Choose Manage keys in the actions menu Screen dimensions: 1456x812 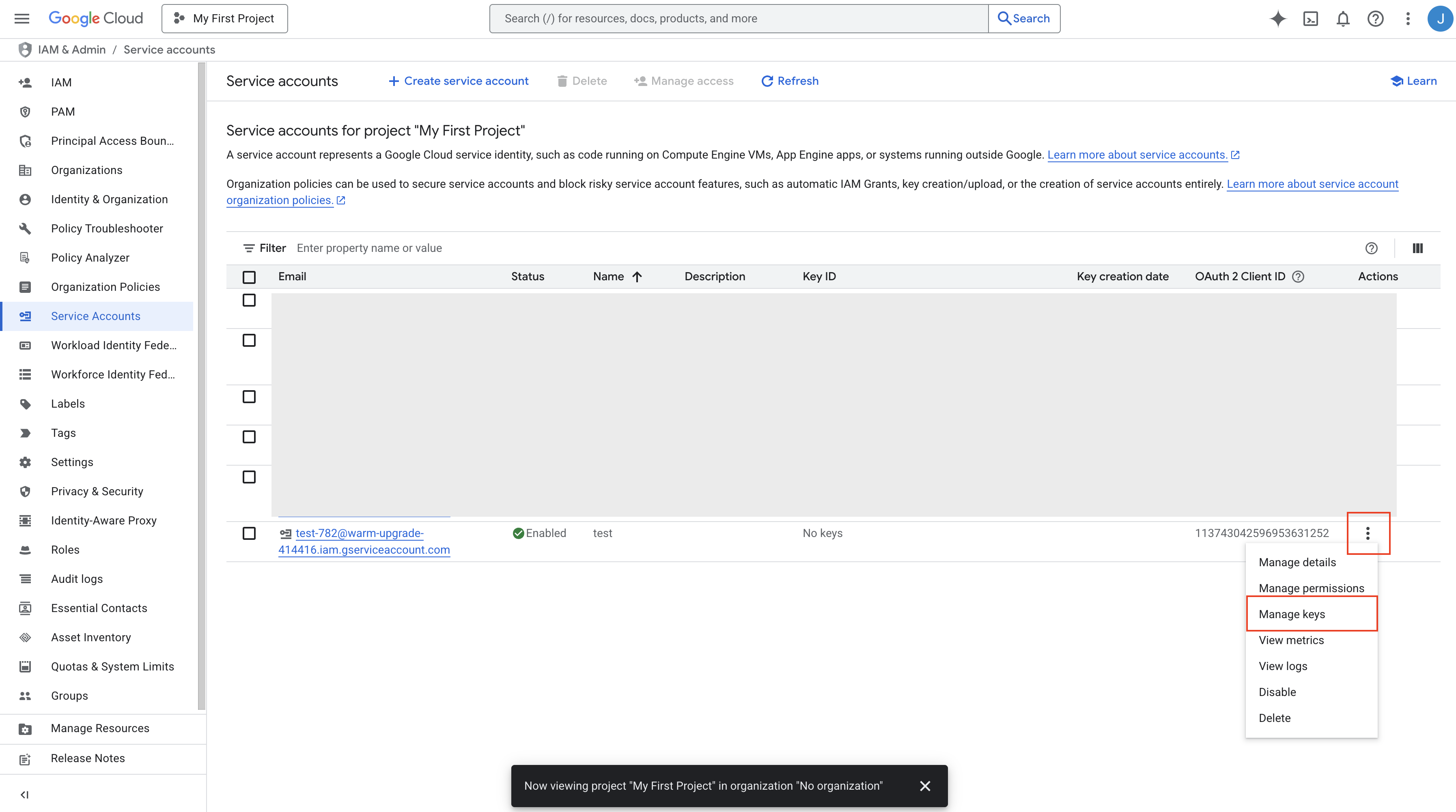(x=1311, y=614)
